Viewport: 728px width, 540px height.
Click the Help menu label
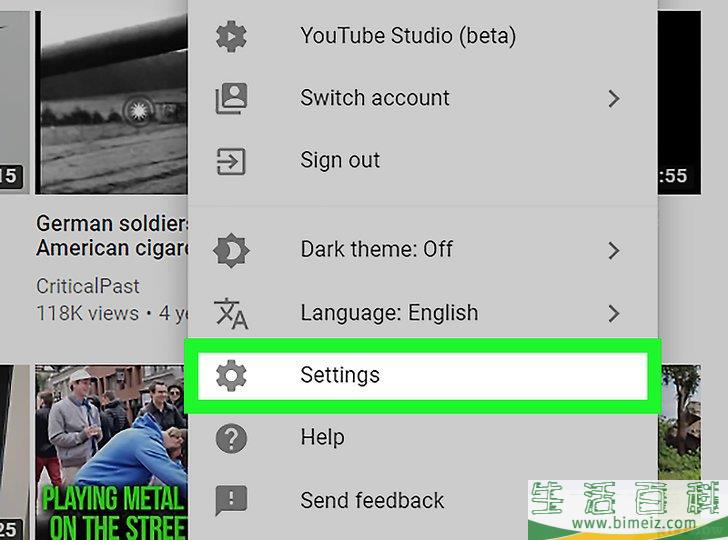323,437
